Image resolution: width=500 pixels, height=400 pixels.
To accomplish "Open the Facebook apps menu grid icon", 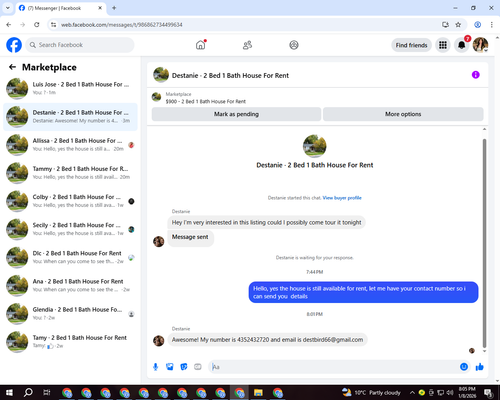I will (443, 45).
